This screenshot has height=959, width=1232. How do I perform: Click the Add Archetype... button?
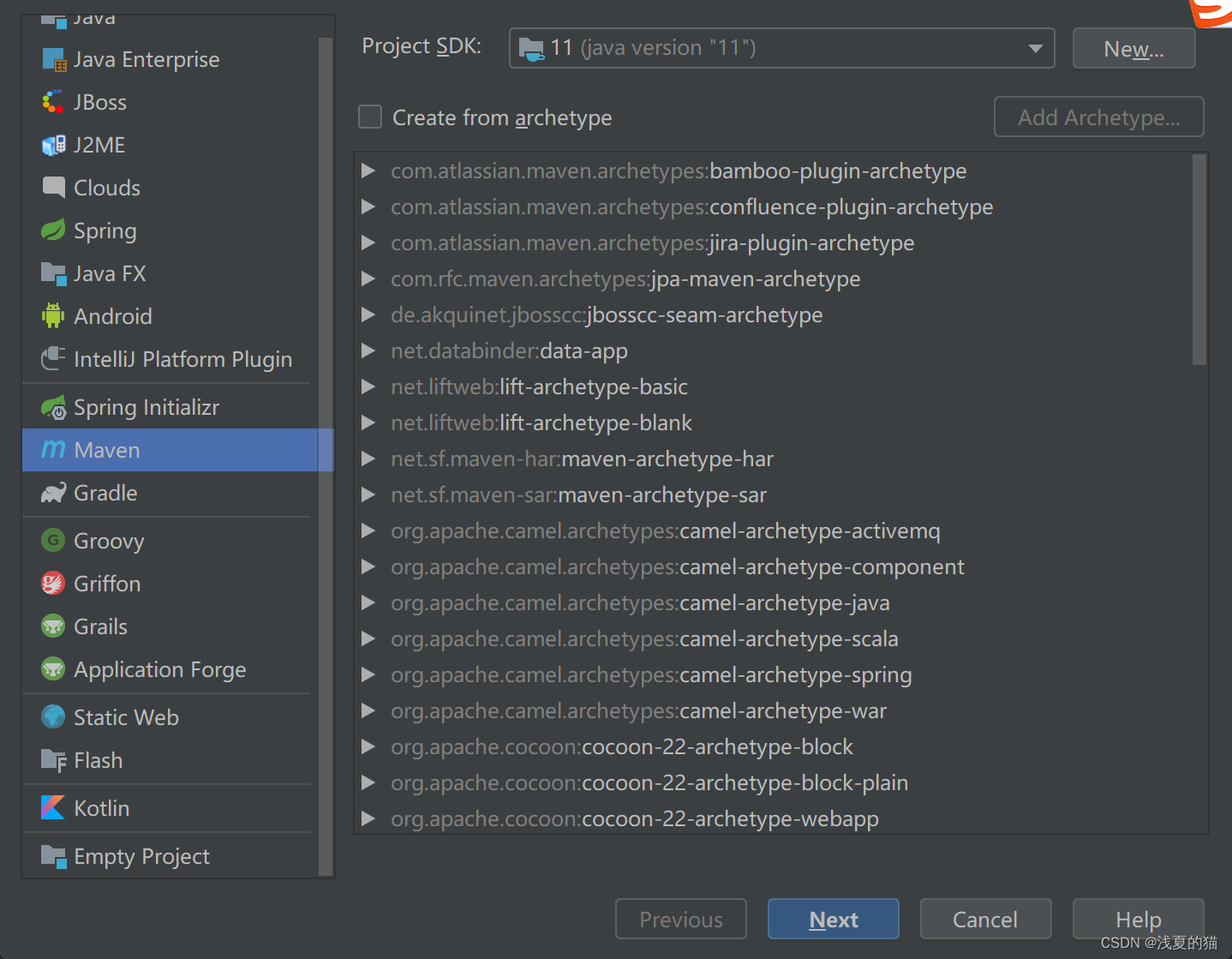(x=1098, y=117)
